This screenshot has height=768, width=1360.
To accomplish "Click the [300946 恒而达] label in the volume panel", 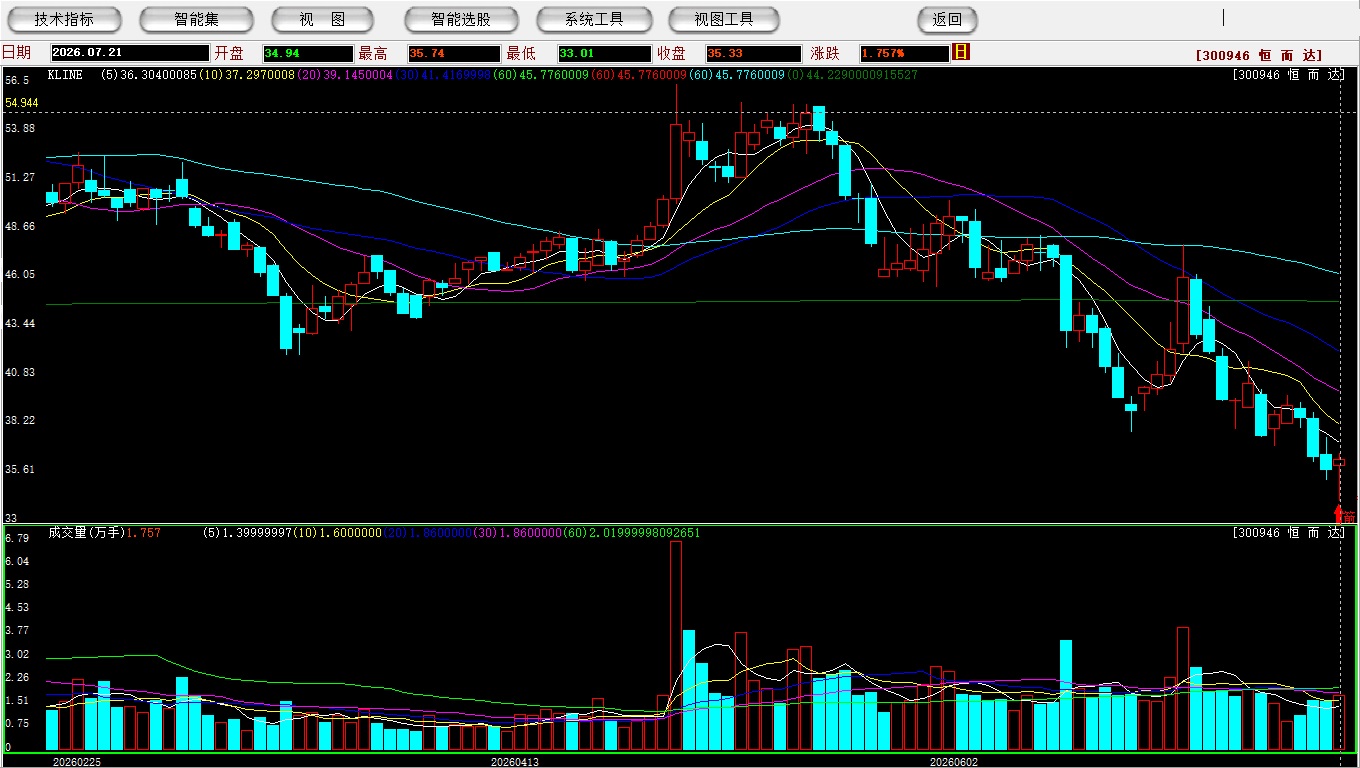I will tap(1287, 533).
